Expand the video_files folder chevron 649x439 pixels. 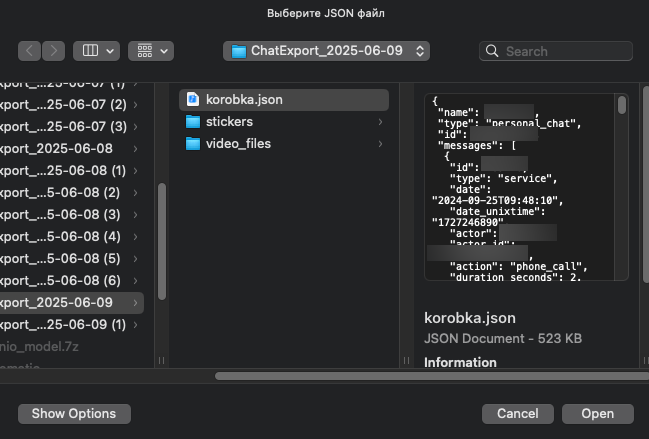[380, 144]
